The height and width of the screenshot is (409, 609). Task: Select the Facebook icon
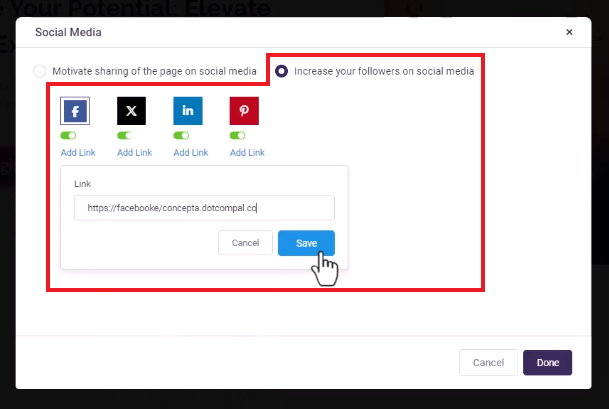click(75, 111)
